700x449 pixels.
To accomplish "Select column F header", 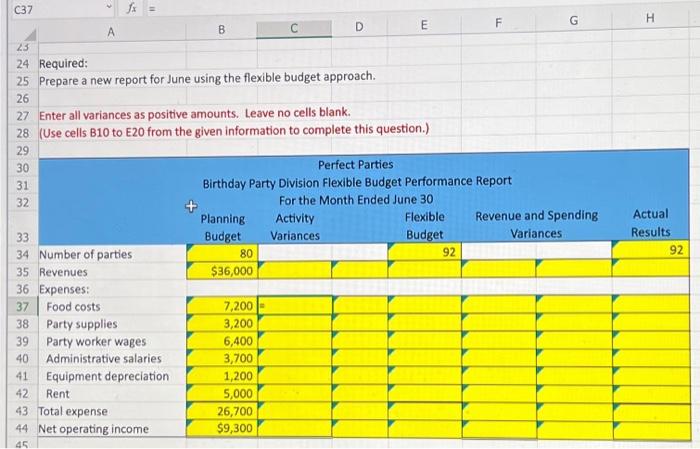I will click(498, 23).
